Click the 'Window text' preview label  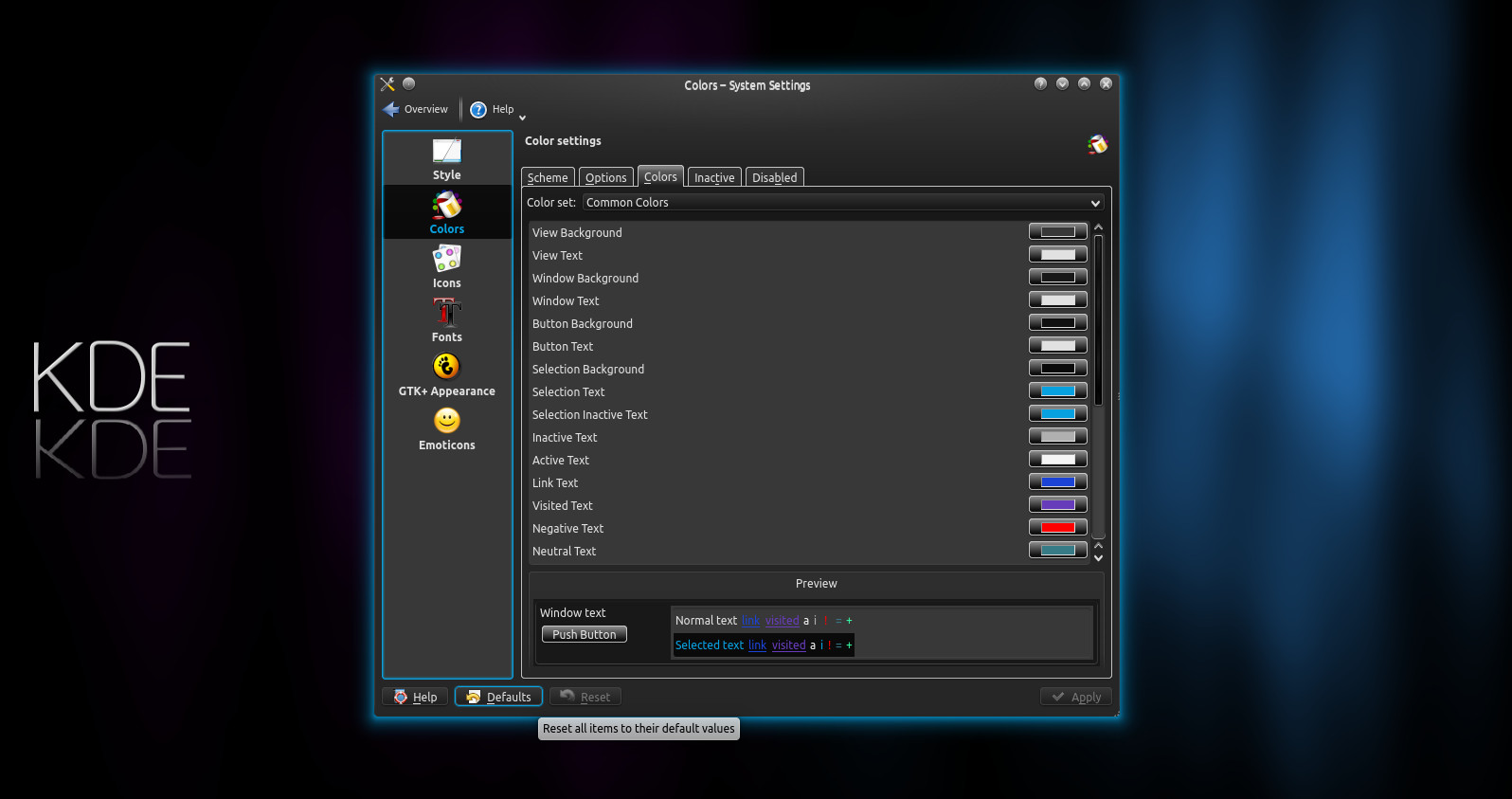(x=572, y=613)
